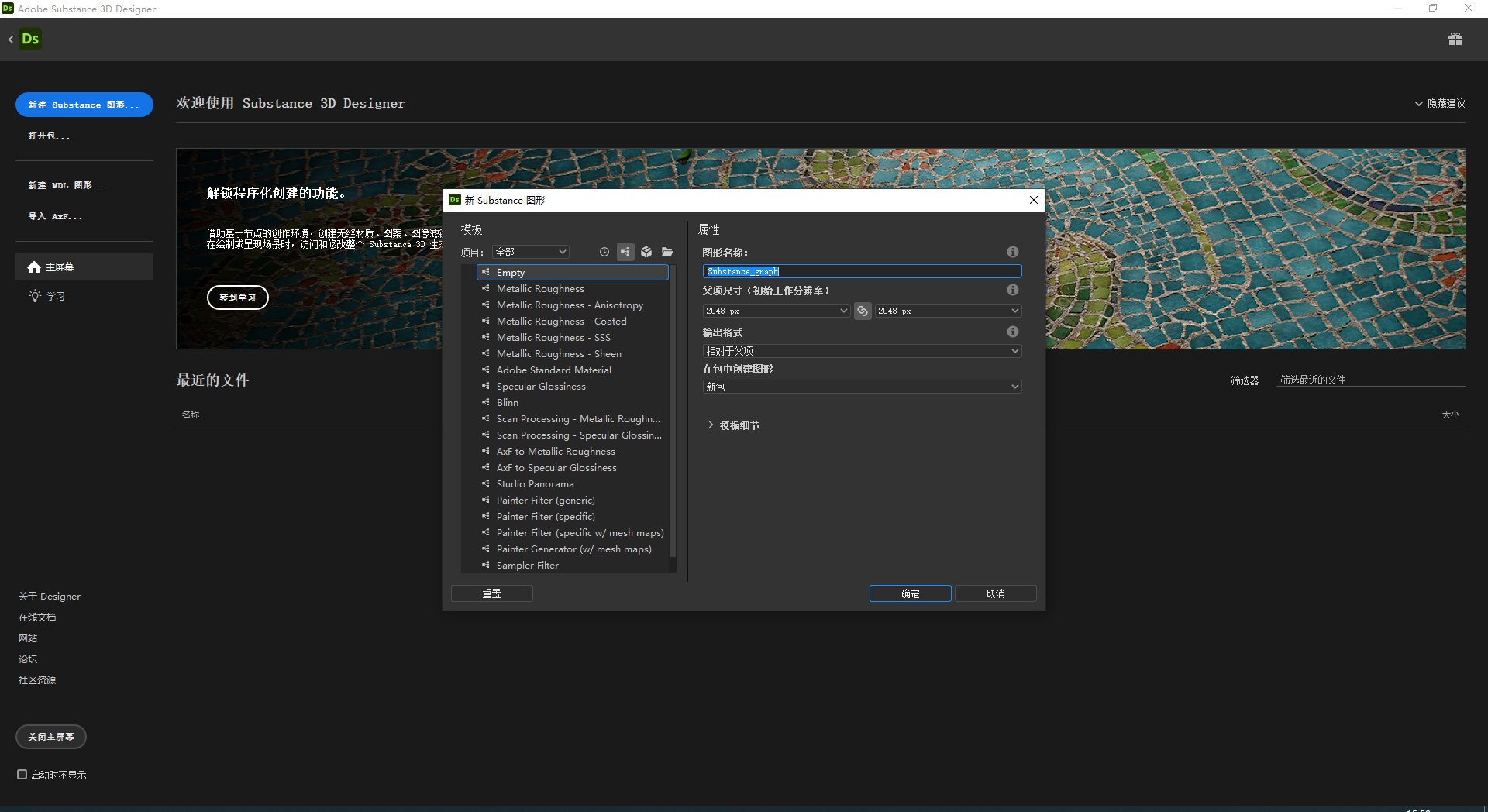Click the graph icon beside Blinn template
Viewport: 1488px width, 812px height.
pyautogui.click(x=486, y=402)
